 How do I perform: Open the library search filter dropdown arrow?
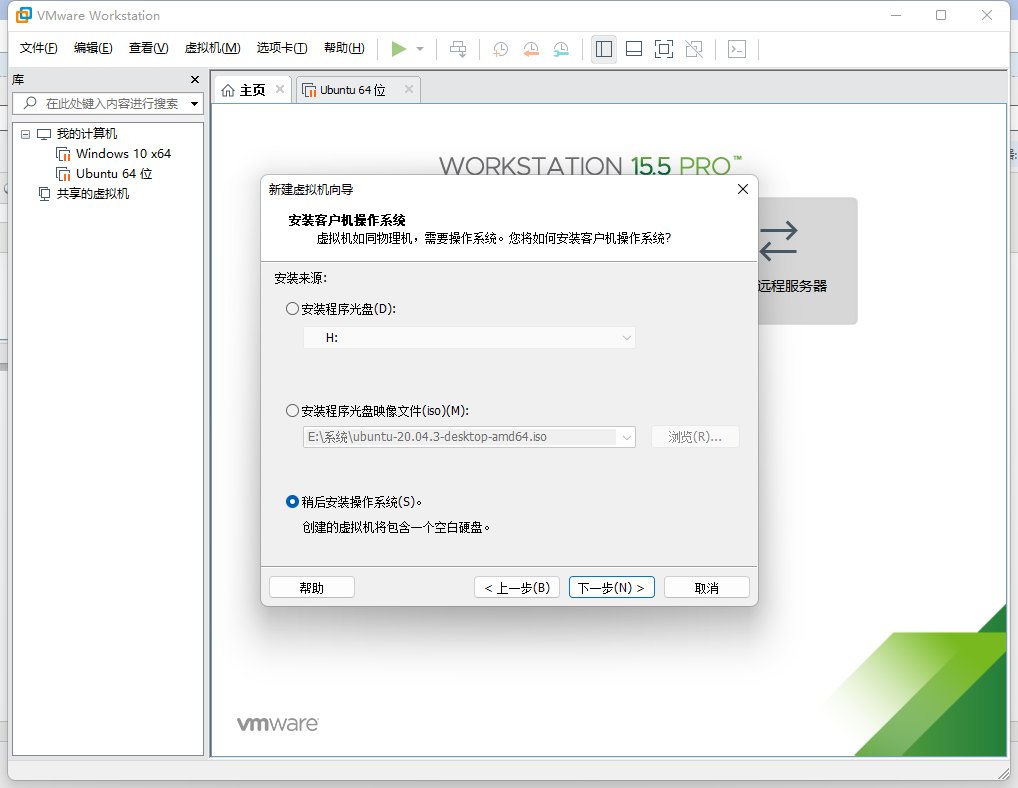[194, 103]
